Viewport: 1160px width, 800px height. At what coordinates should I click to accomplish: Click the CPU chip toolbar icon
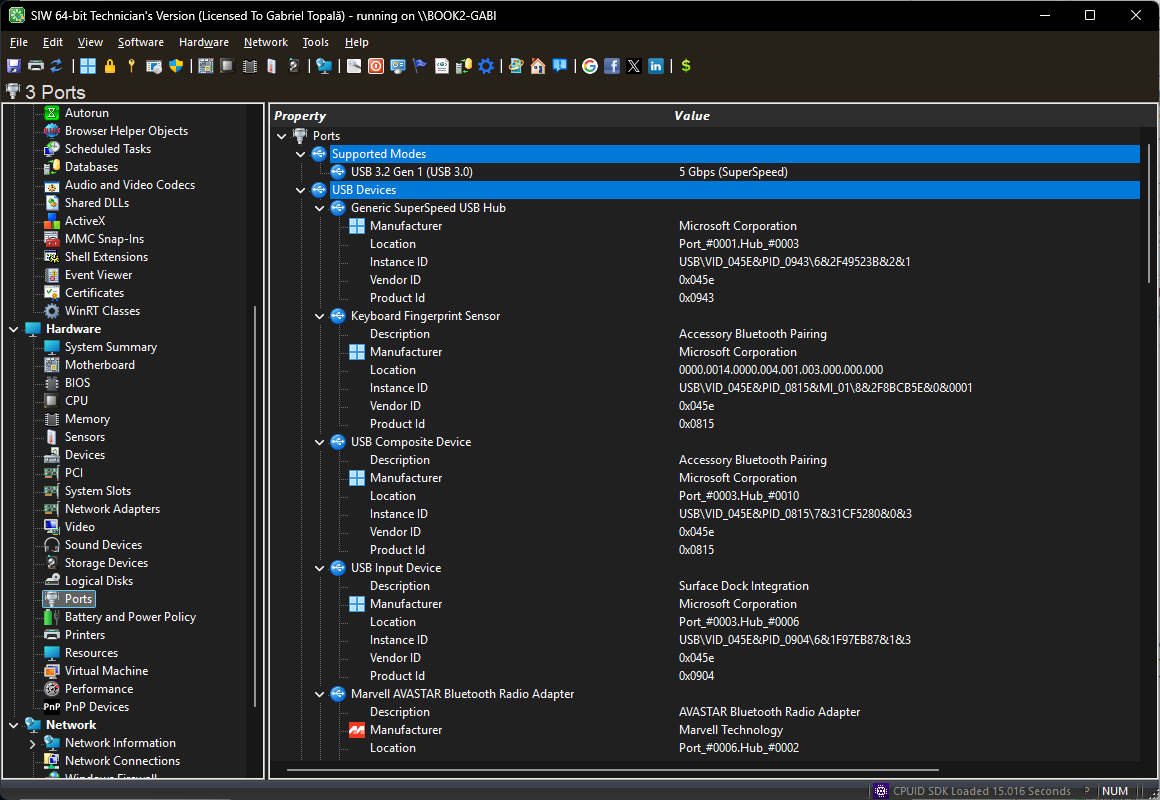(227, 66)
